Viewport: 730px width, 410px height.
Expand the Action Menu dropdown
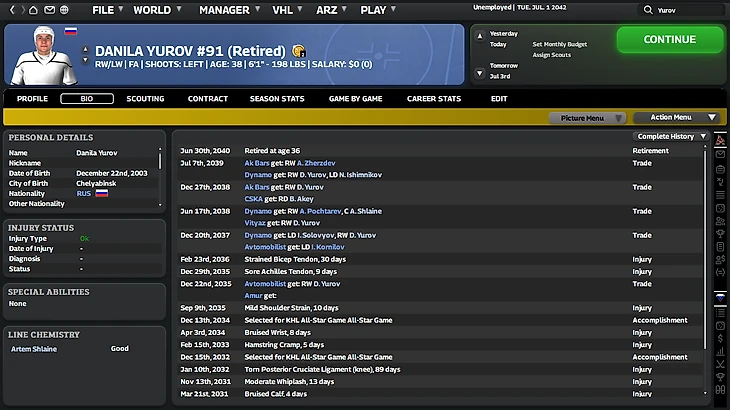677,118
